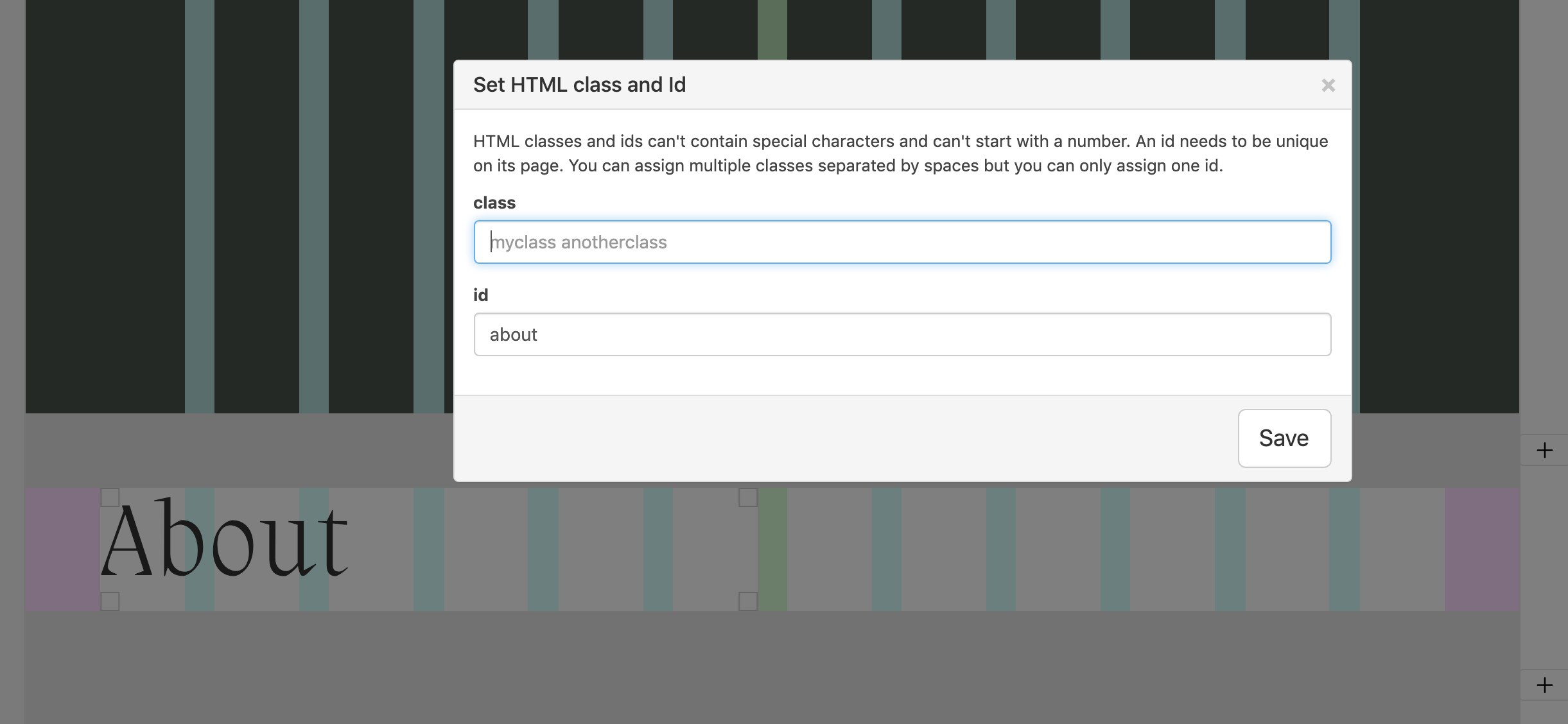This screenshot has width=1568, height=724.
Task: Click bottom-left resize handle of About element
Action: tap(110, 601)
